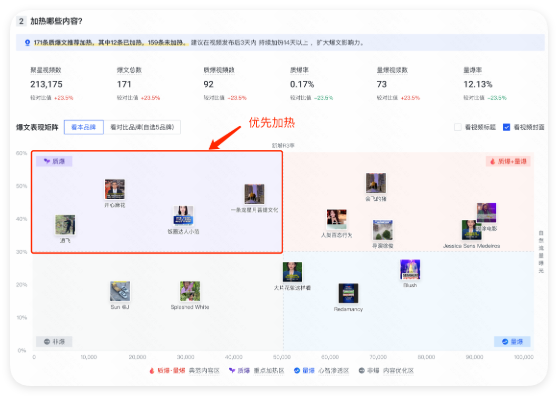This screenshot has height=396, width=558.
Task: Open the woman thumbnail above 饭圈达人小范
Action: [x=183, y=216]
